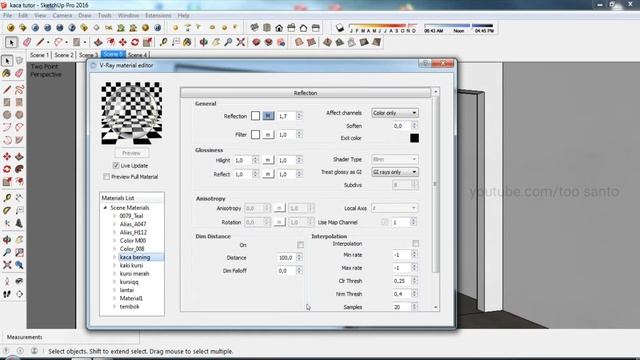Click the Hilight m map button
This screenshot has height=360, width=640.
[268, 160]
